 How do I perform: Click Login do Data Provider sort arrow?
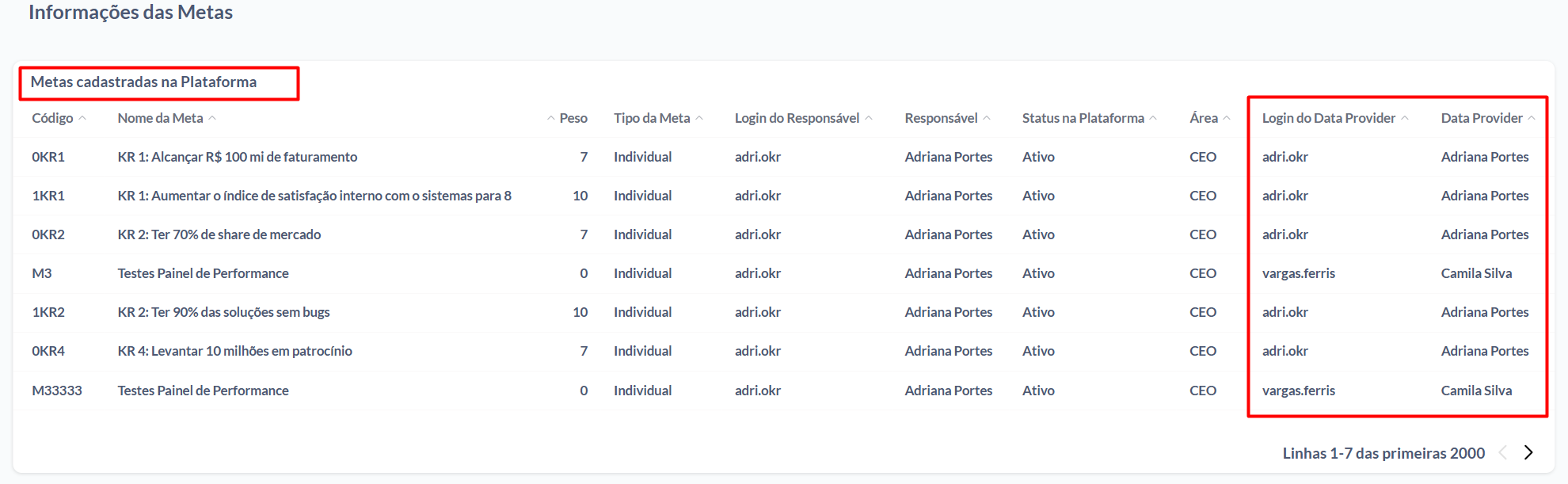point(1405,118)
